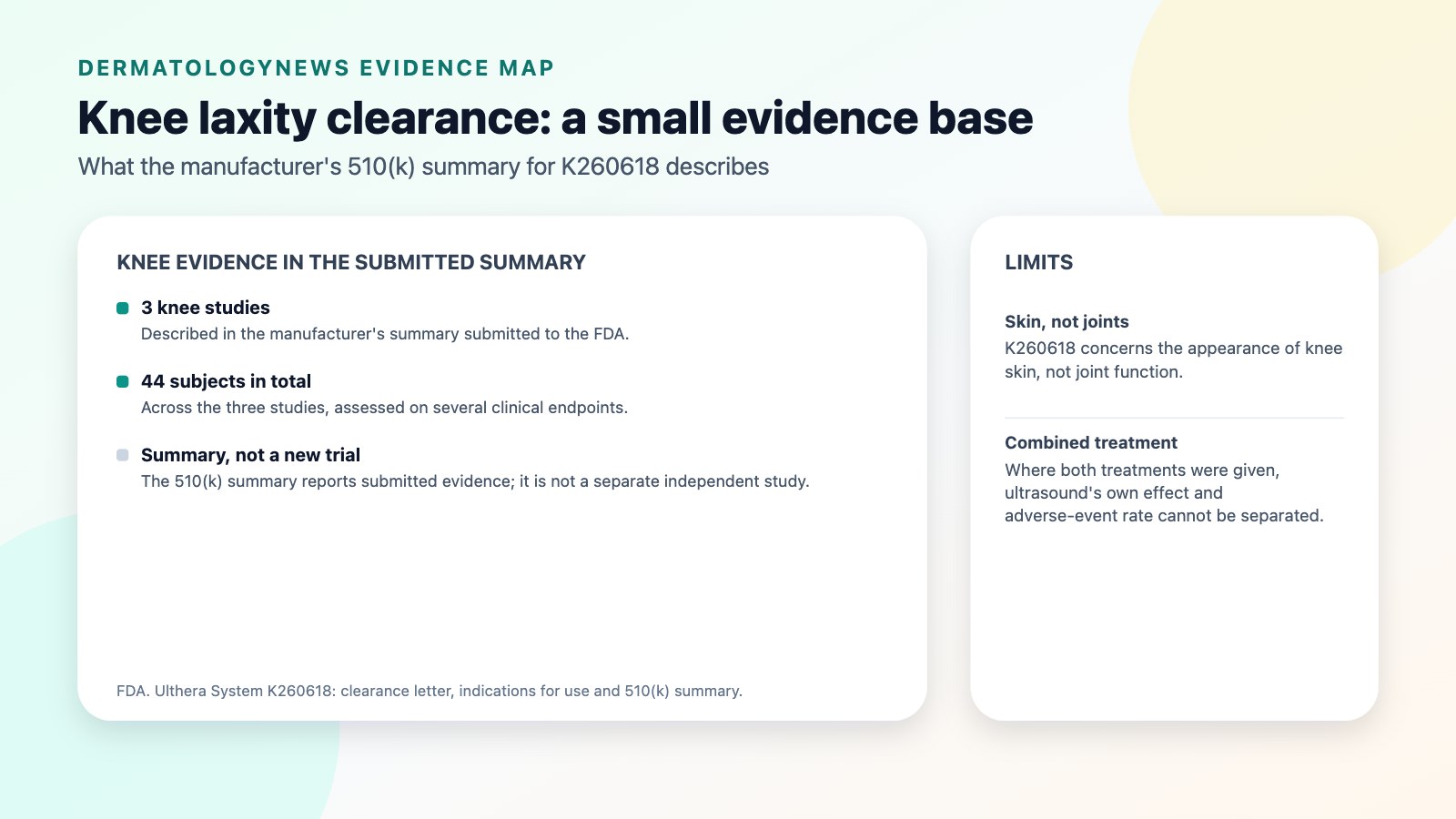Click 'Across the three studies, assessed on several clinical endpoints.'

point(384,408)
